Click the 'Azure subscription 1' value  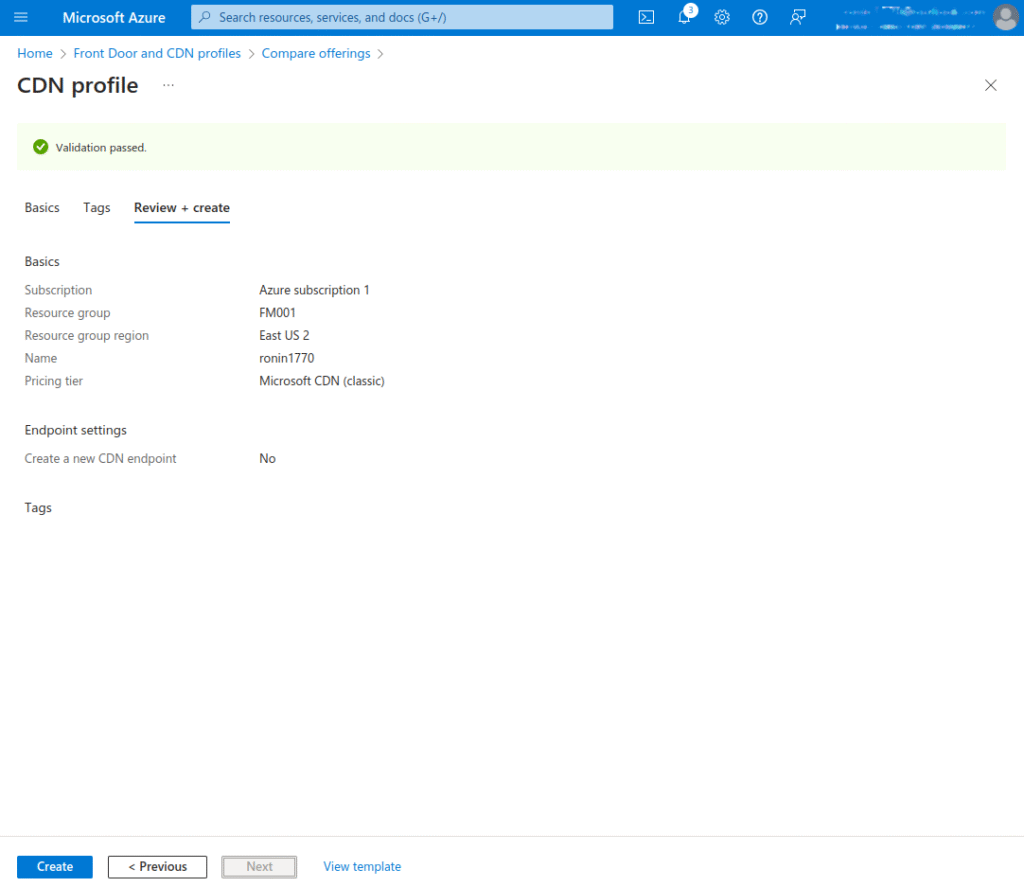click(314, 290)
